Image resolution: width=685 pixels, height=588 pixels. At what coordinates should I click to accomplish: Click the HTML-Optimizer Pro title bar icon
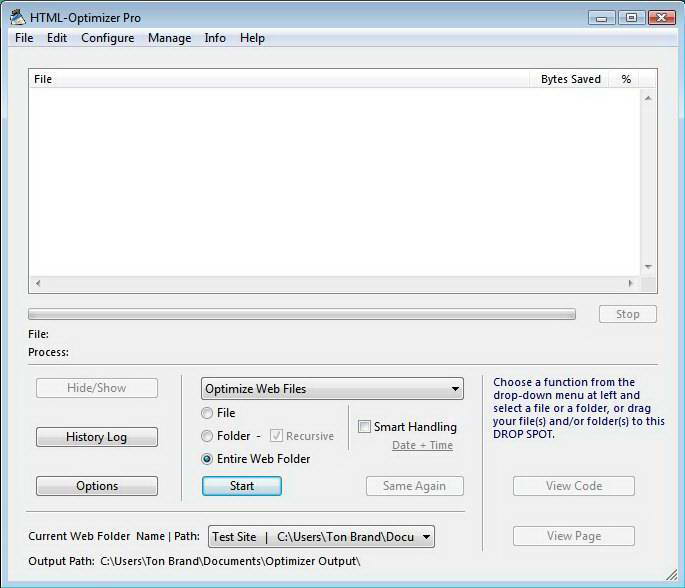click(x=17, y=17)
